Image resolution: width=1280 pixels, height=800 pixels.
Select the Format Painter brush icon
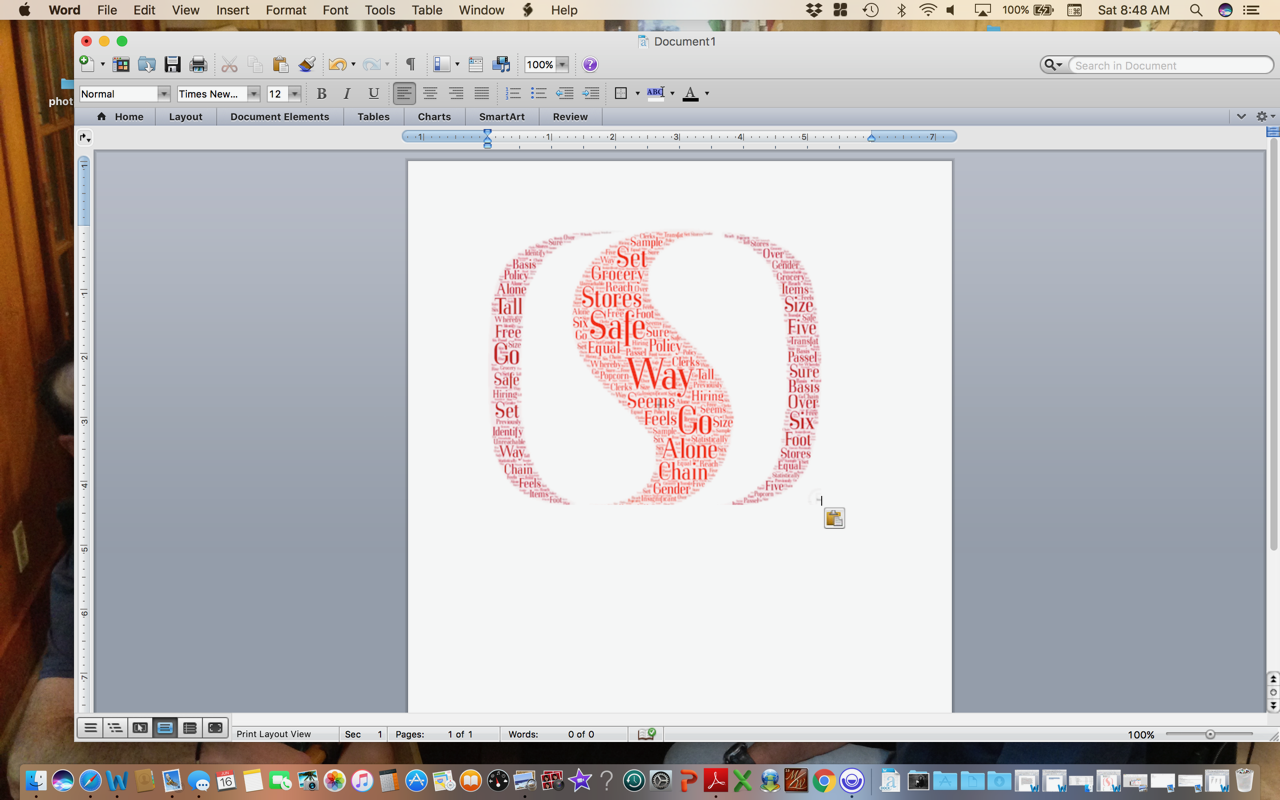tap(307, 65)
